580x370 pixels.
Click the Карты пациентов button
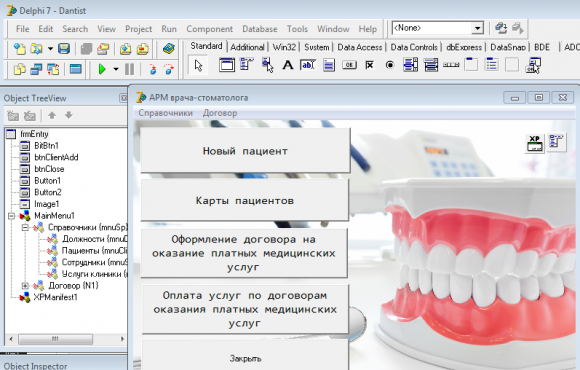click(245, 201)
